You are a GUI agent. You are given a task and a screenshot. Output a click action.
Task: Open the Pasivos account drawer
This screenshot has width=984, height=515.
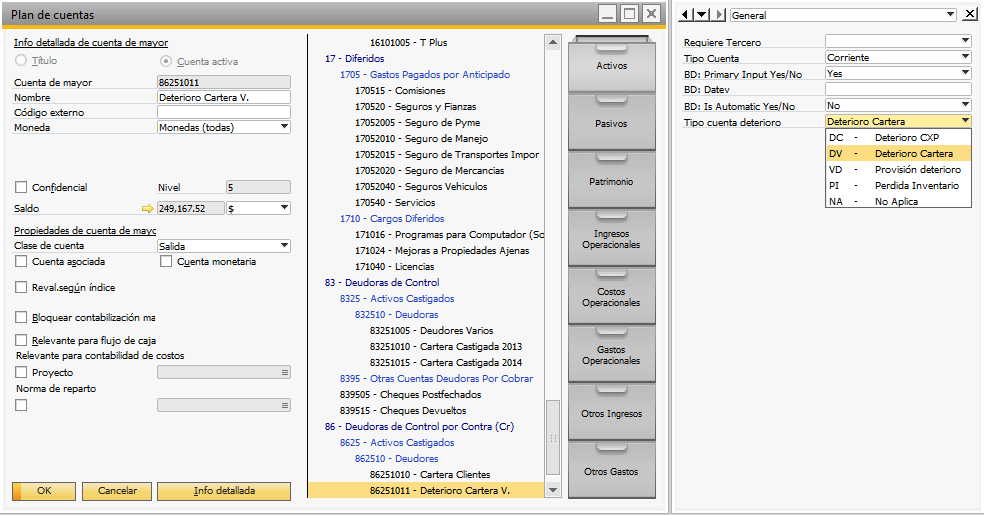(611, 124)
